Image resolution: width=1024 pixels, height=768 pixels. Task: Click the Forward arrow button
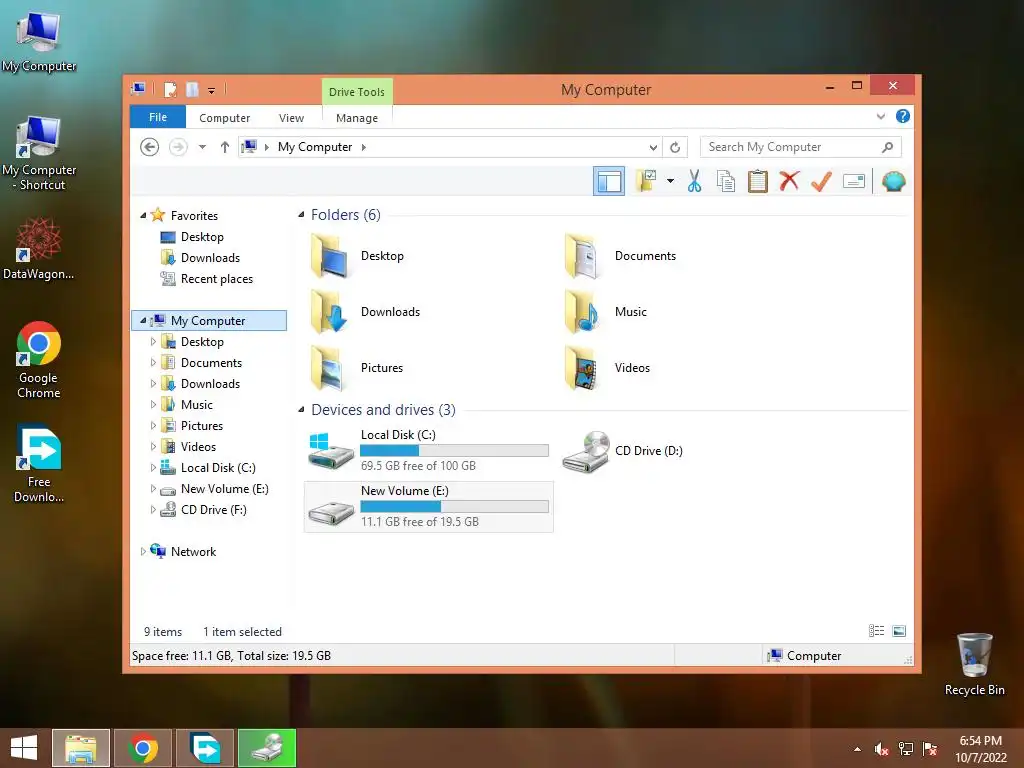[x=178, y=147]
